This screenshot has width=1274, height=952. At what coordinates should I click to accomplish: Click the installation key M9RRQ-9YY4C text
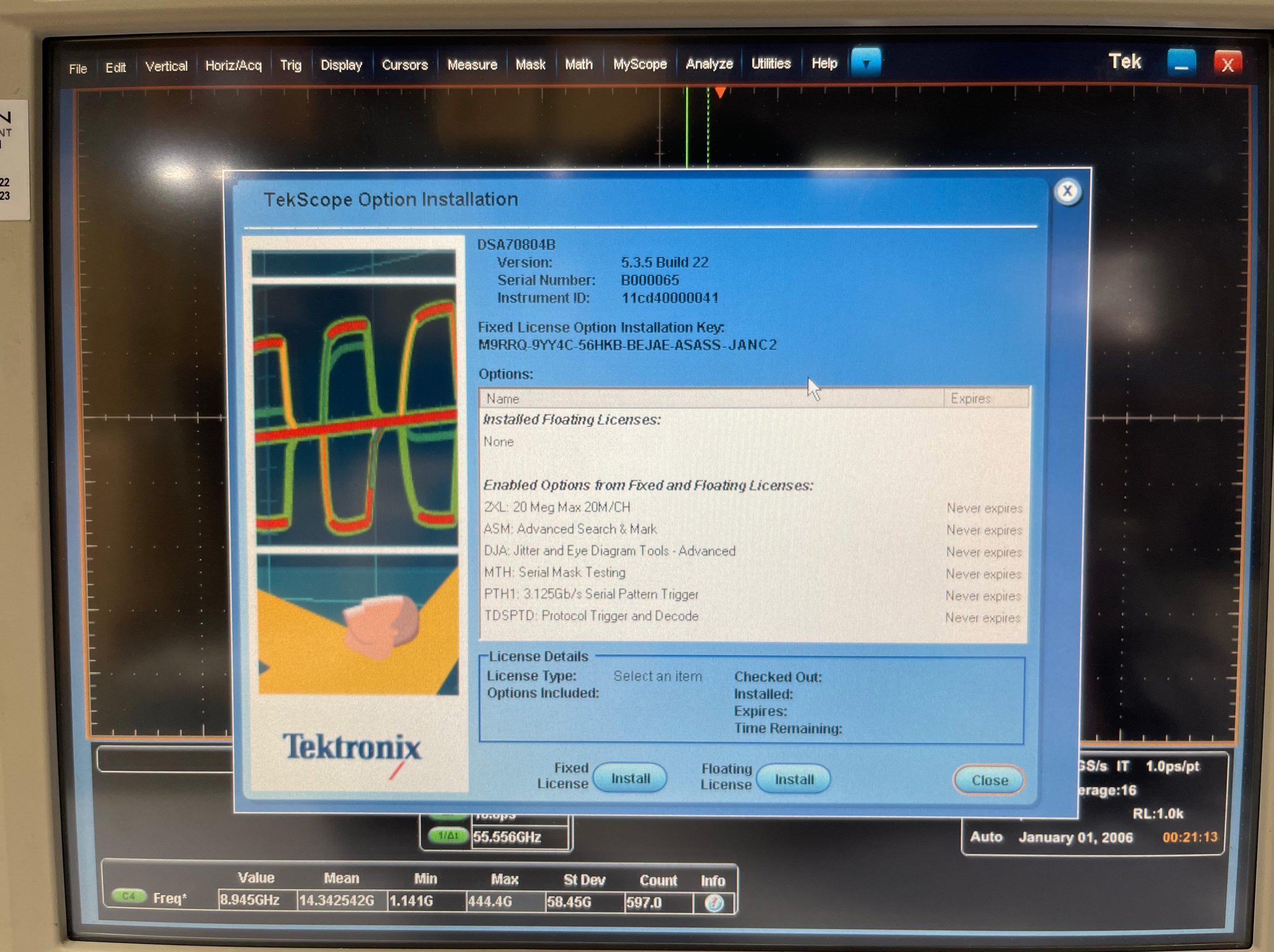point(627,345)
